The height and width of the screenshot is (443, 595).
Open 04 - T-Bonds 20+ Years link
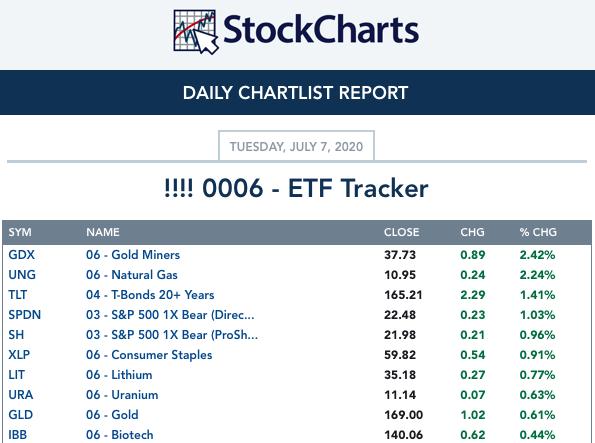click(x=150, y=295)
